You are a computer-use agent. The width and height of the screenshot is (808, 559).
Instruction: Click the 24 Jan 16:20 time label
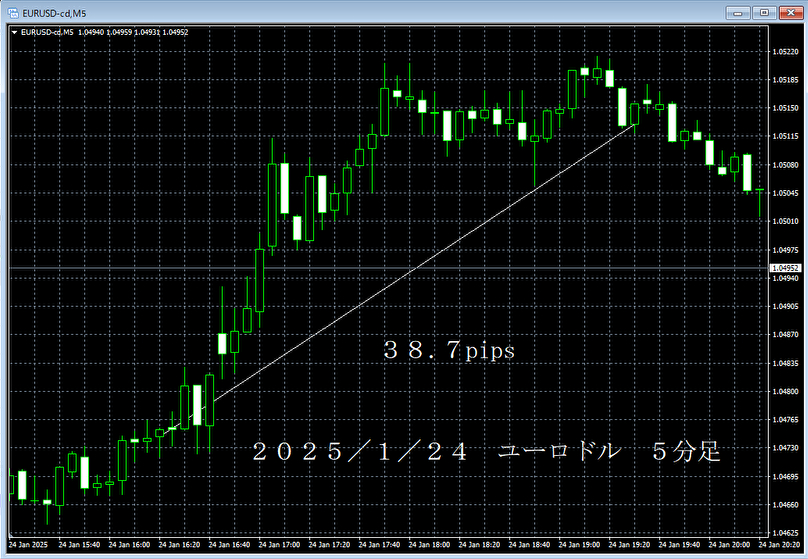[x=179, y=545]
